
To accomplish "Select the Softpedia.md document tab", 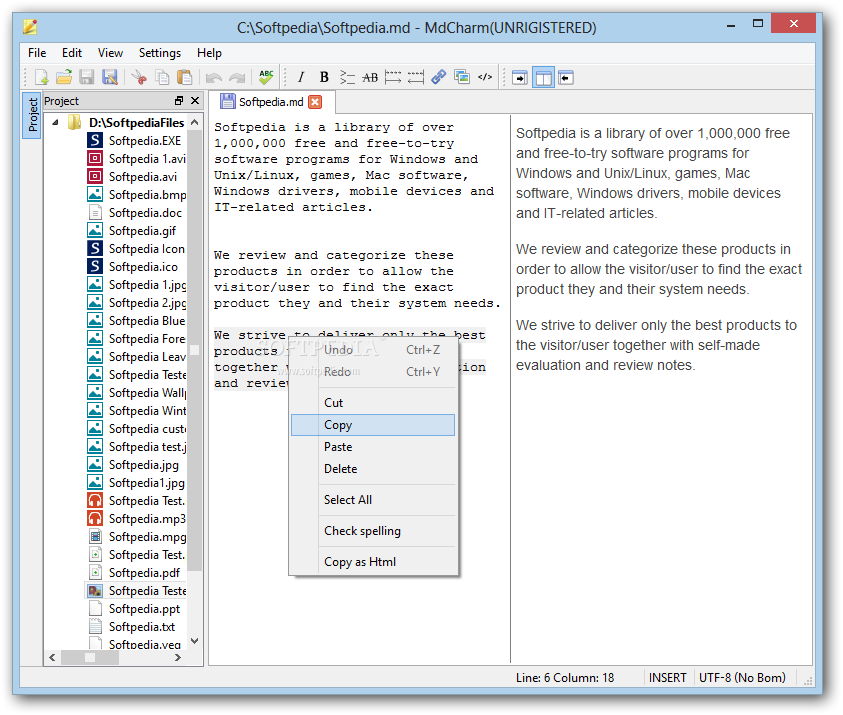I will point(270,102).
